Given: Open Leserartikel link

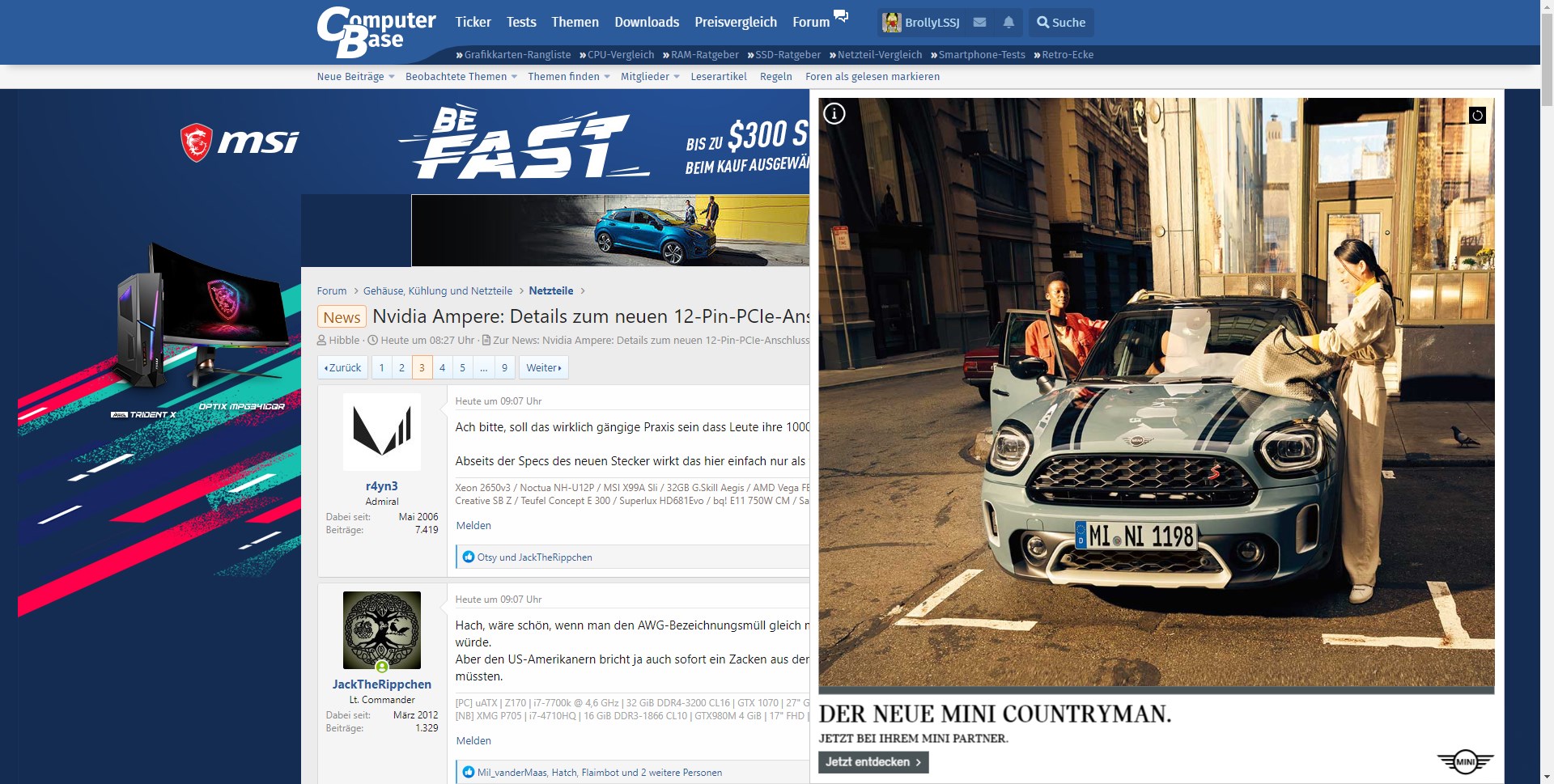Looking at the screenshot, I should [719, 77].
